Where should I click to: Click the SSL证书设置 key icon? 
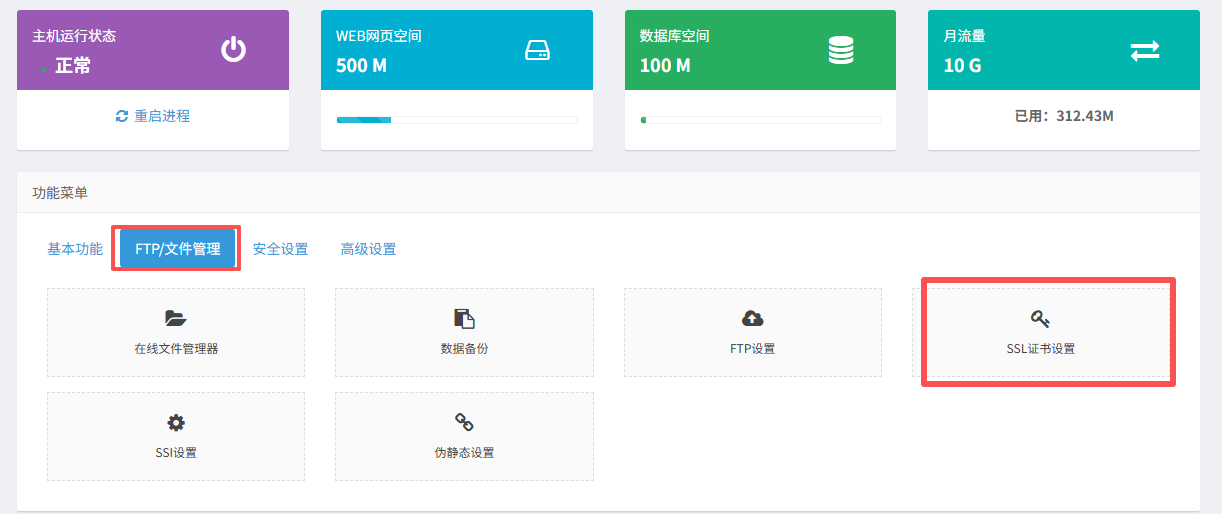(1040, 319)
